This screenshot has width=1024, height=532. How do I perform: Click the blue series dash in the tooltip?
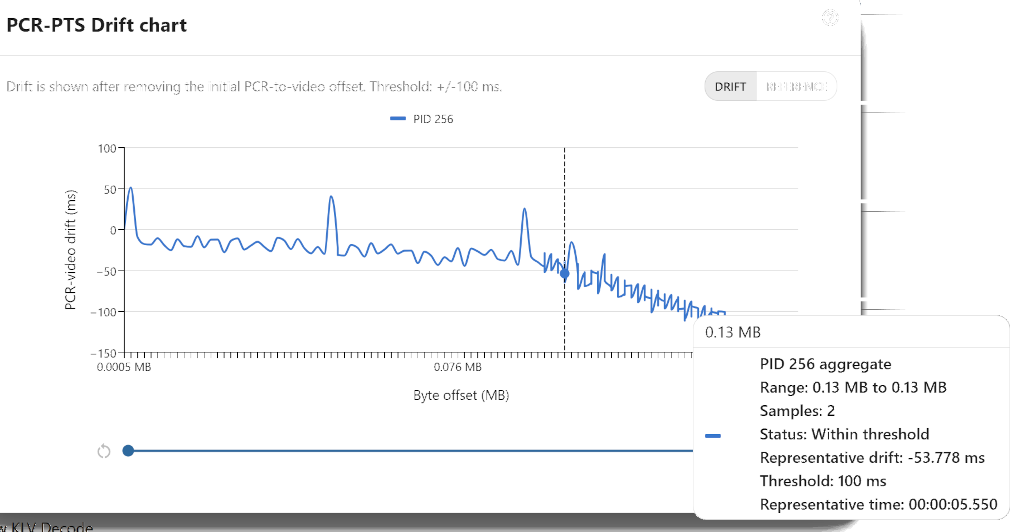pos(713,436)
